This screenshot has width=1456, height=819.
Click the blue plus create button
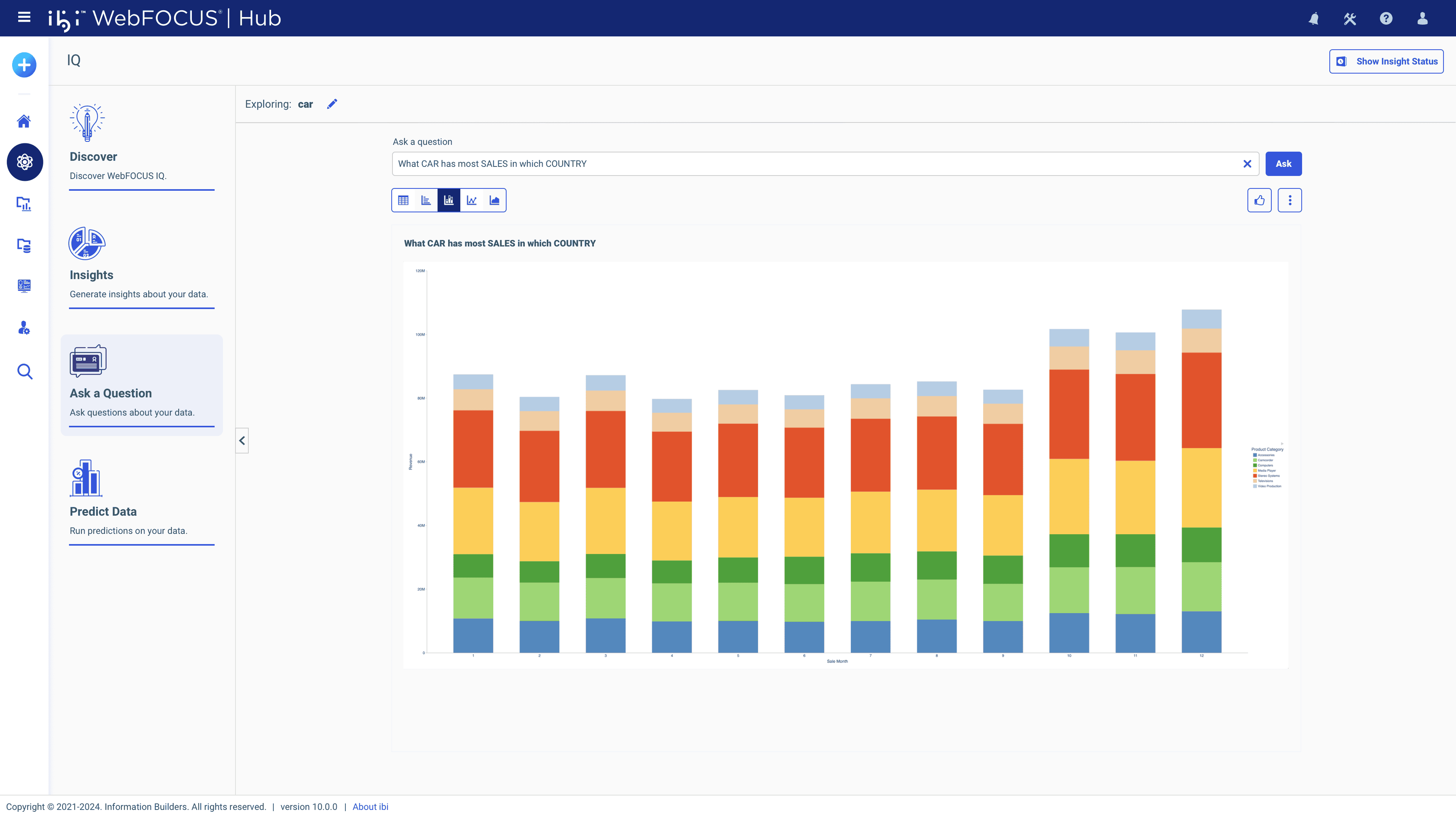[x=24, y=65]
